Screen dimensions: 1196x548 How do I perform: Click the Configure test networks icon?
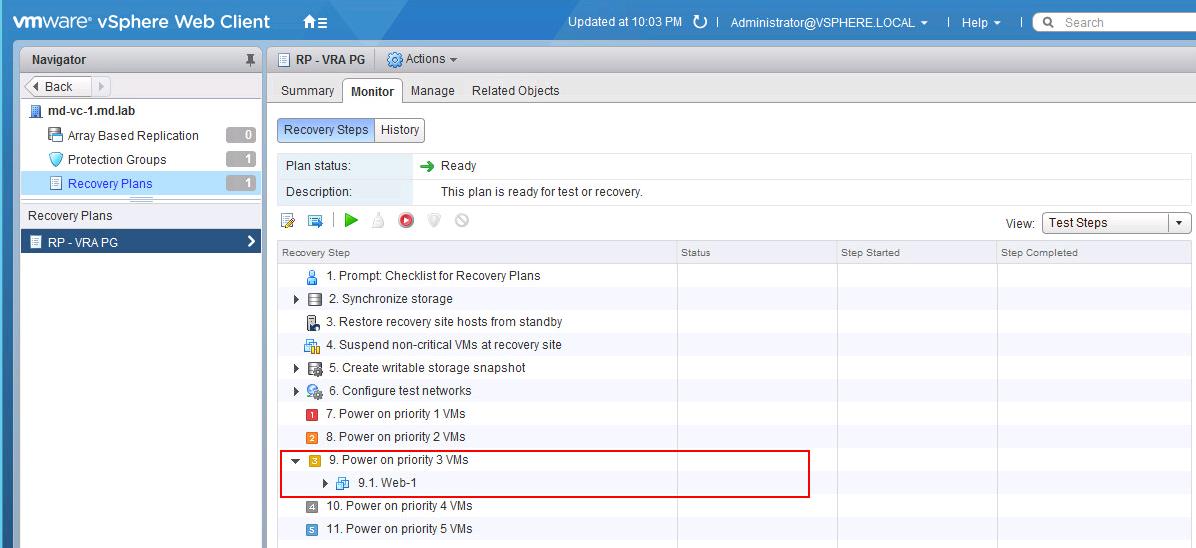tap(315, 392)
